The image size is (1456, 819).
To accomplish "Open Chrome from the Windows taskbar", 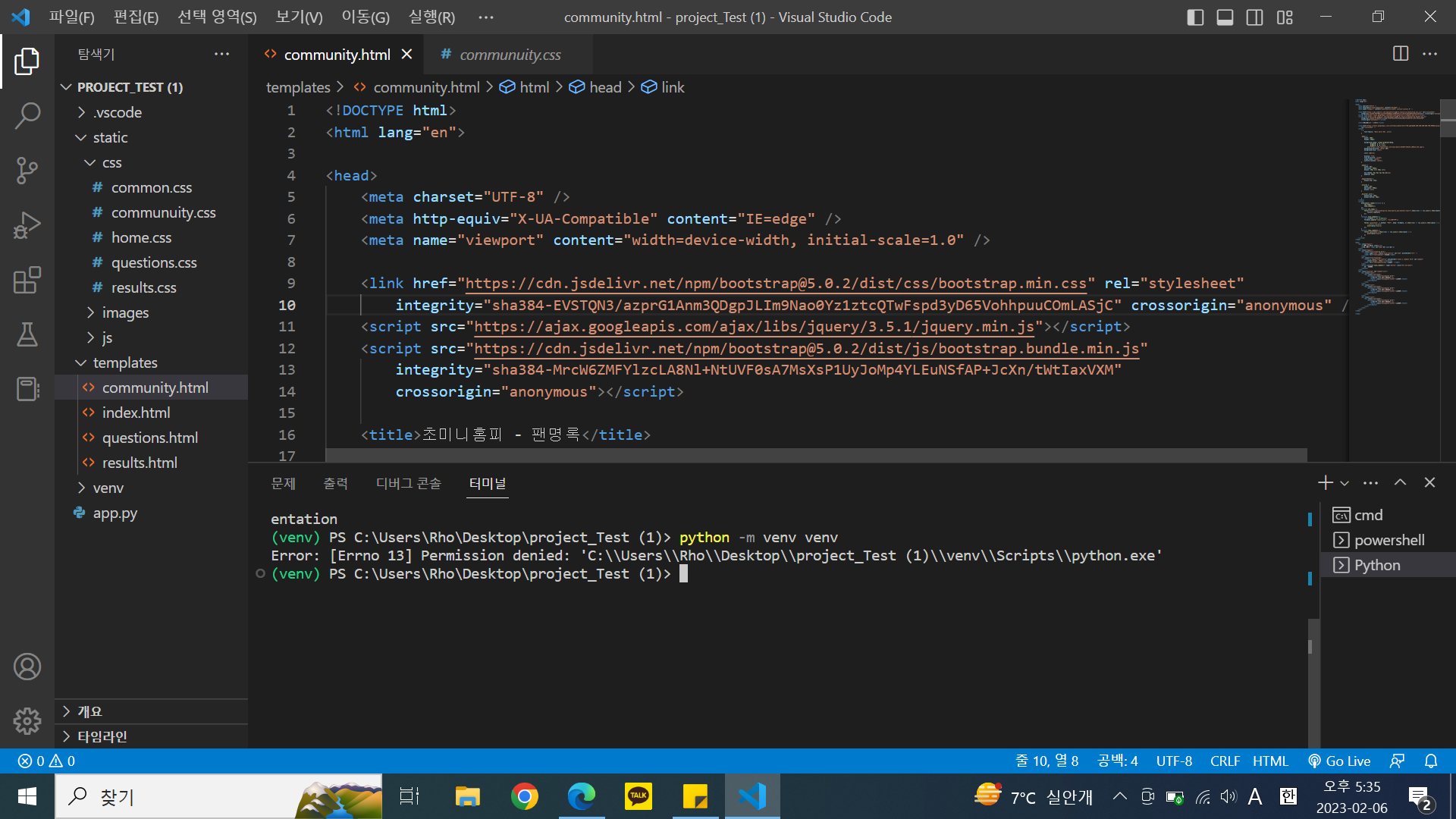I will point(524,796).
